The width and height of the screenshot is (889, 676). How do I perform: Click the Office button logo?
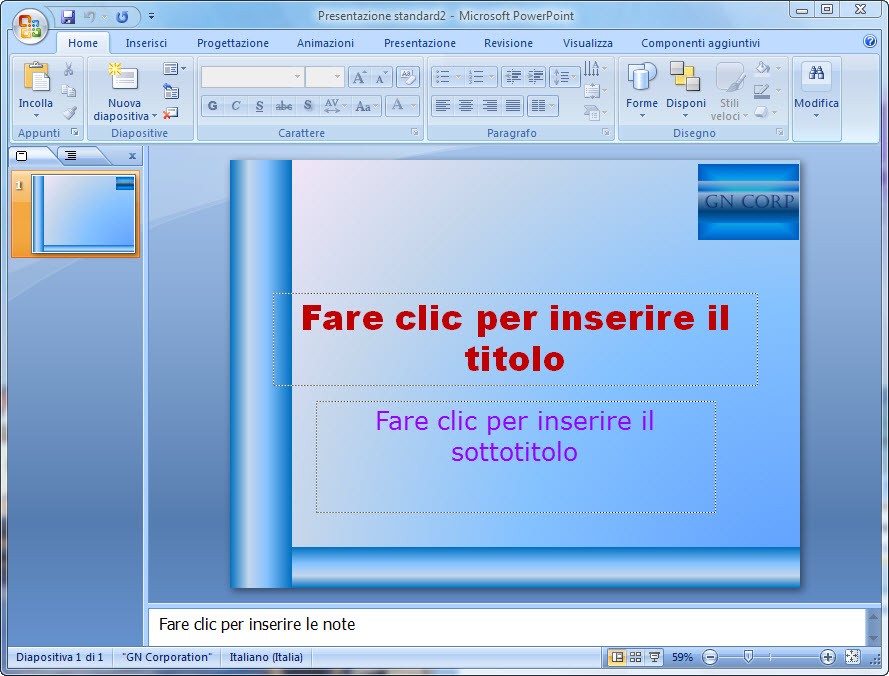tap(30, 24)
